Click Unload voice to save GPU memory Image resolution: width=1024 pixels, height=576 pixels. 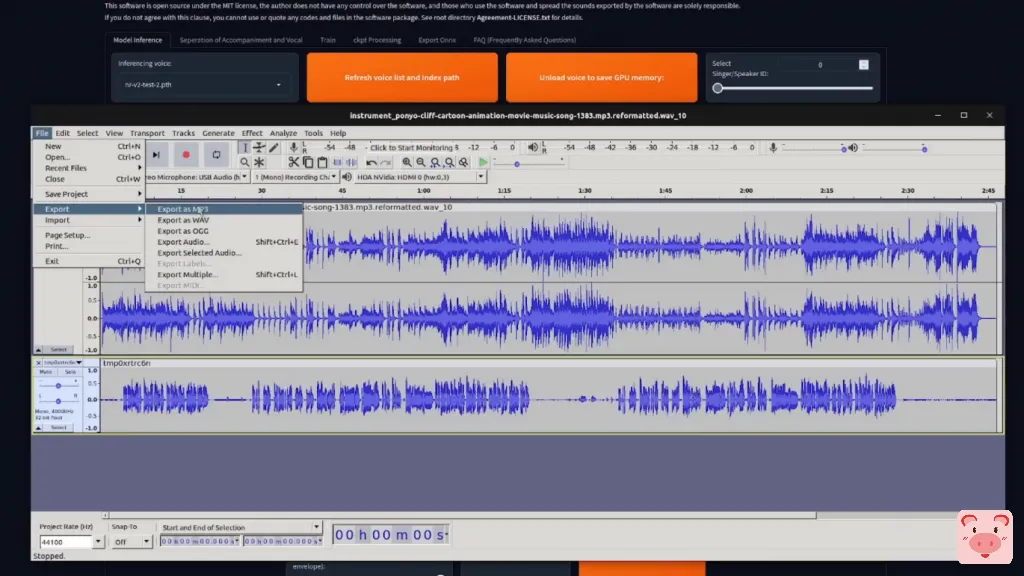coord(600,77)
